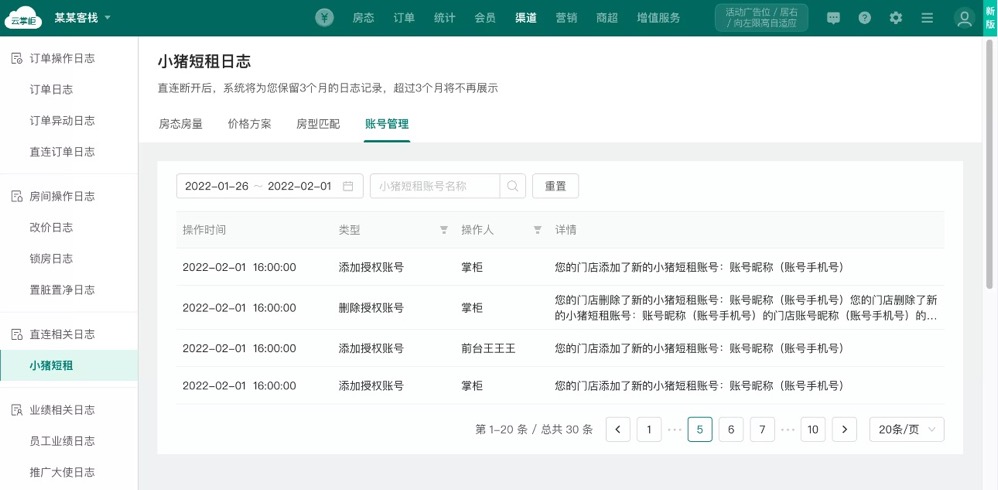Screen dimensions: 998x490
Task: Switch to the 价格方案 tab
Action: pos(249,124)
